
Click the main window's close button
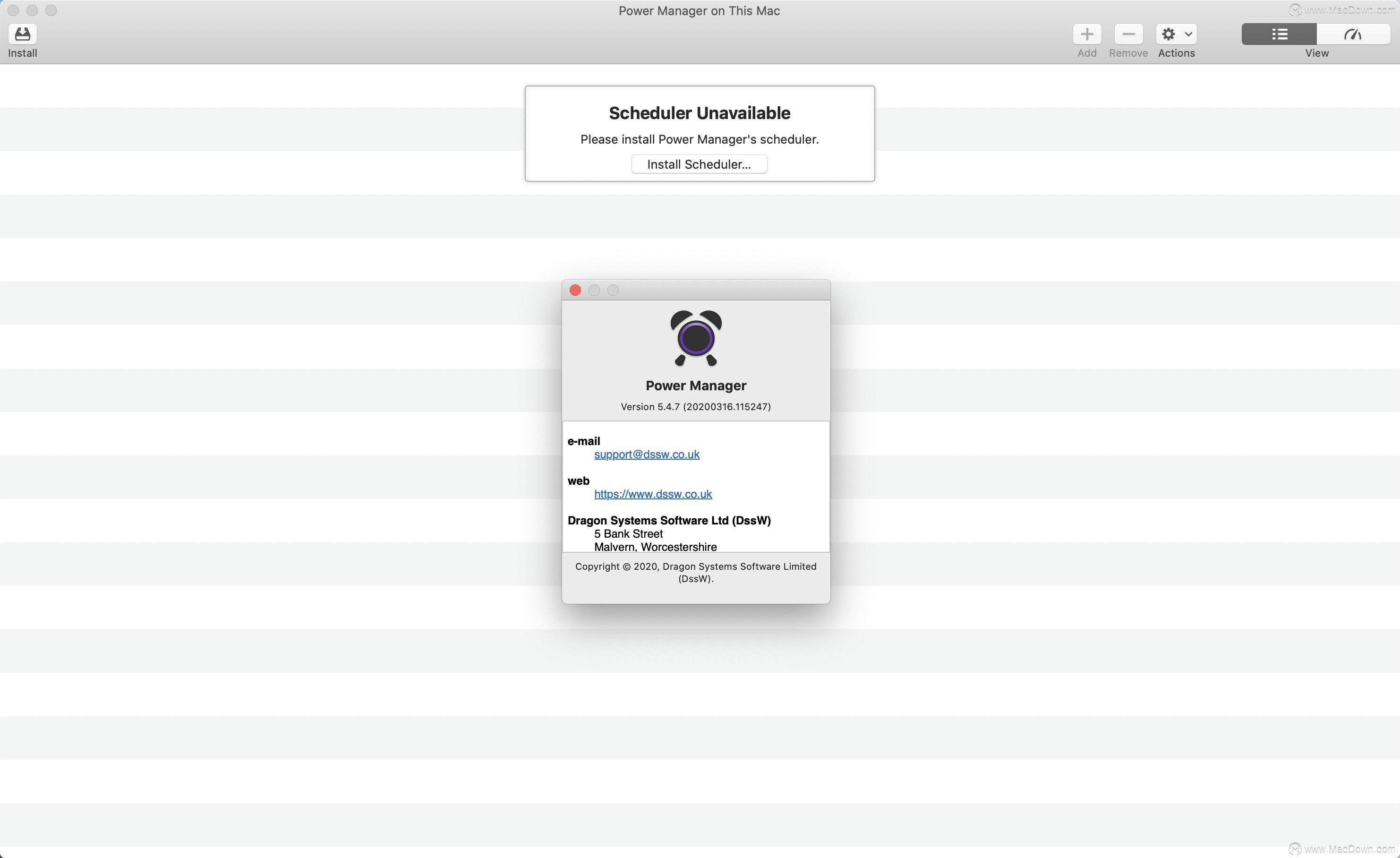[14, 10]
